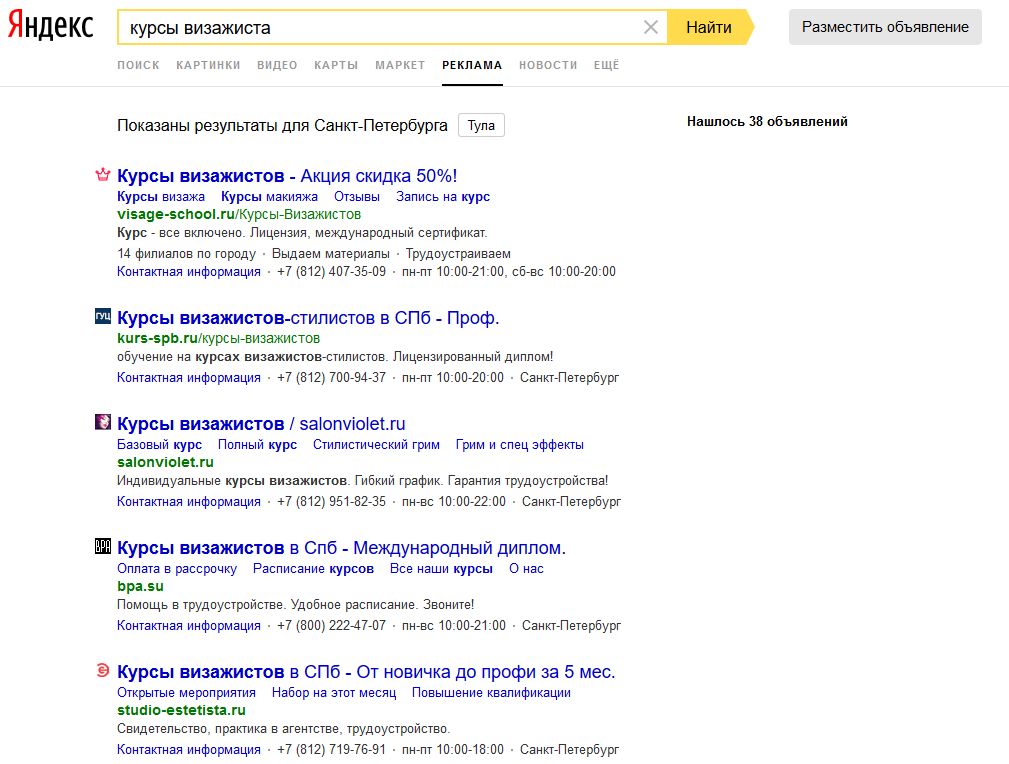Open 'Курсы визажистов-стилистов в СПб' ad title
Viewport: 1009px width, 764px height.
[x=308, y=318]
